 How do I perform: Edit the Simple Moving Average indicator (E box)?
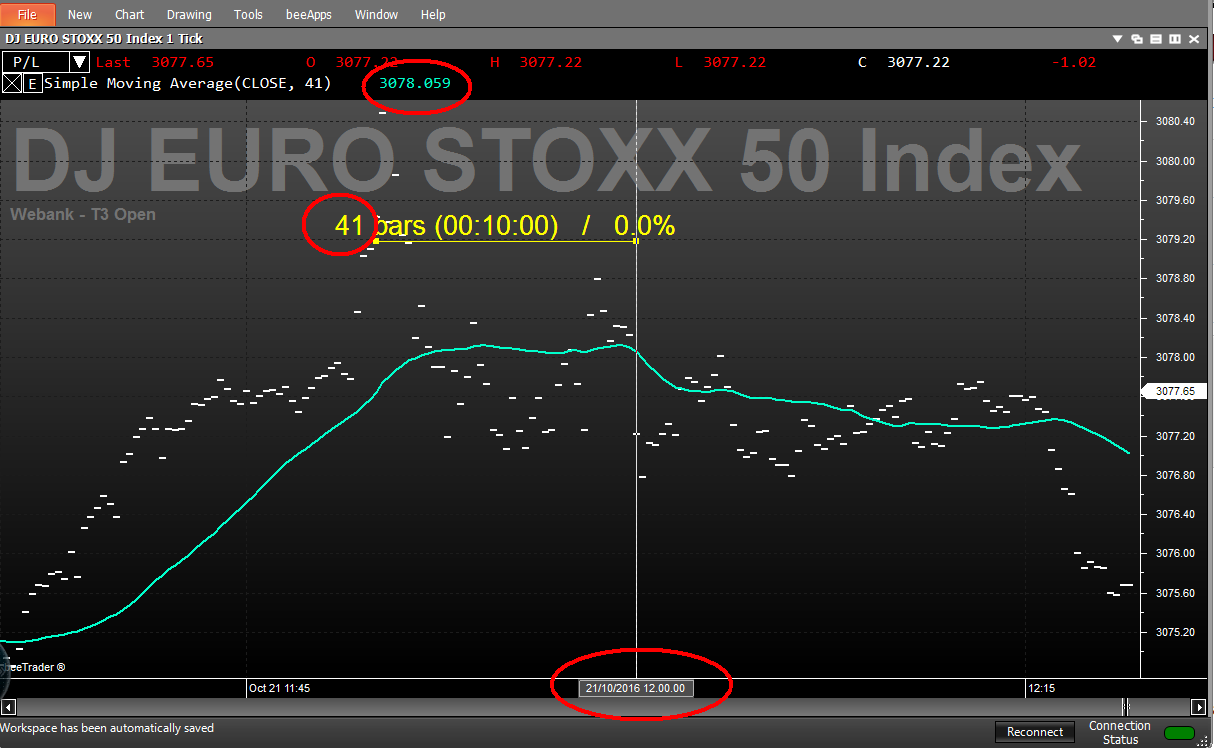(x=32, y=84)
